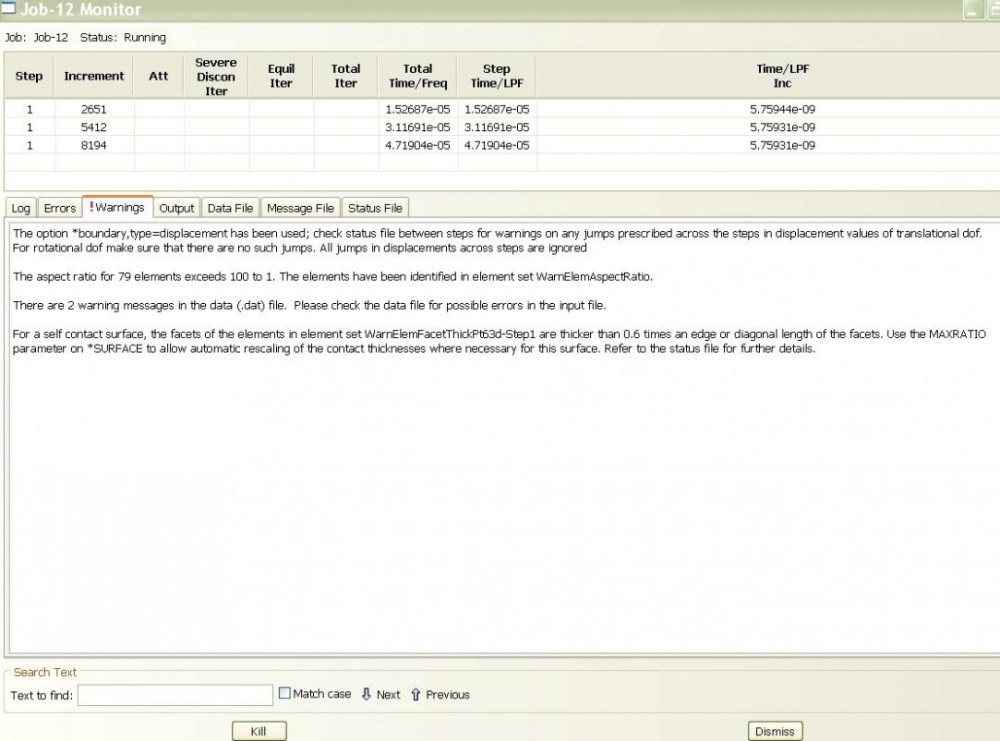Enable the Match case checkbox

coord(285,693)
